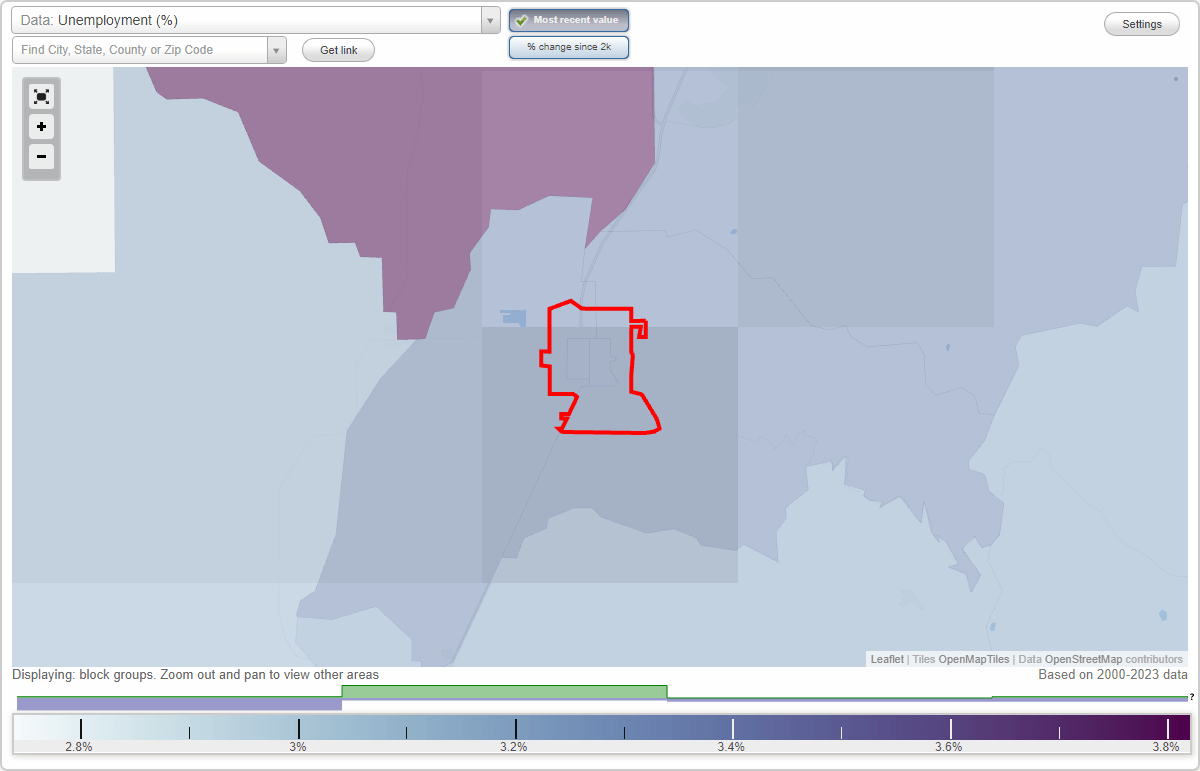Image resolution: width=1200 pixels, height=771 pixels.
Task: Zoom out with the minus button
Action: (41, 156)
